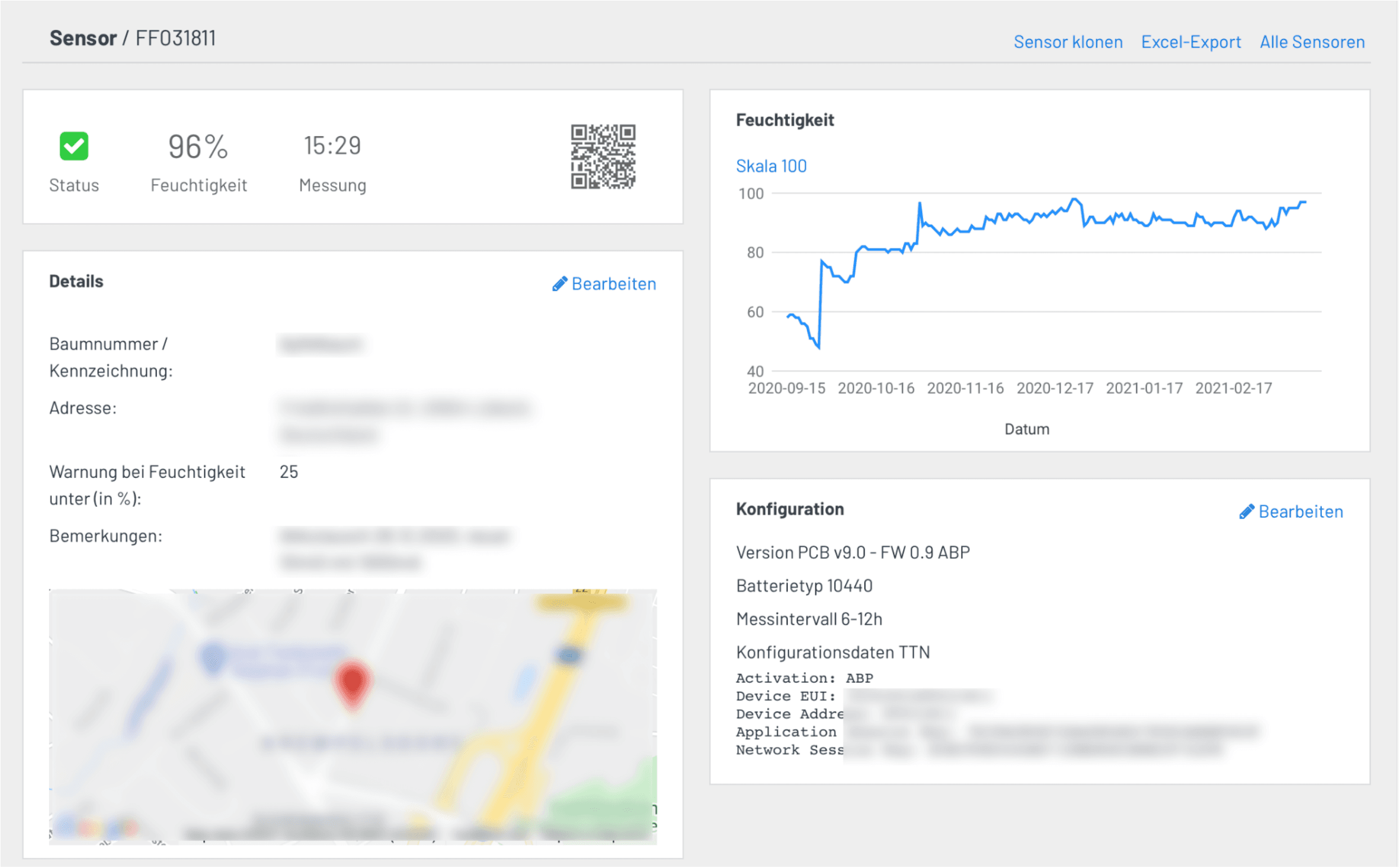Click the pencil icon in Details panel
Image resolution: width=1400 pixels, height=868 pixels.
pos(559,284)
